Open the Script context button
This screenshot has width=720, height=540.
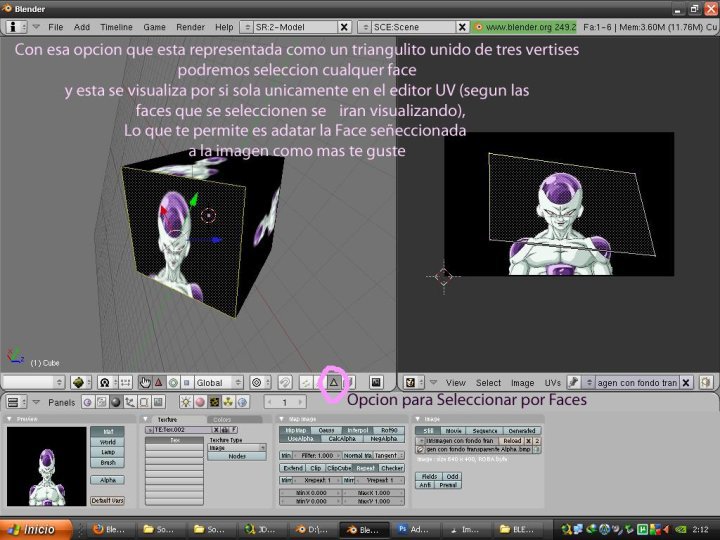point(101,402)
